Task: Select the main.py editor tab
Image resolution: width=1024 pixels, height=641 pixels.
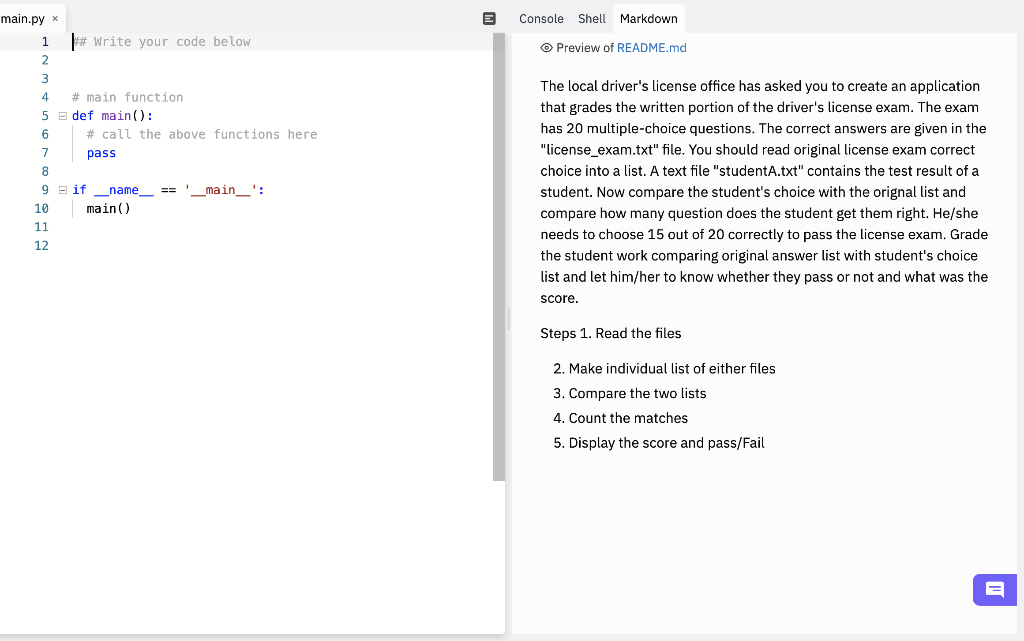Action: 24,17
